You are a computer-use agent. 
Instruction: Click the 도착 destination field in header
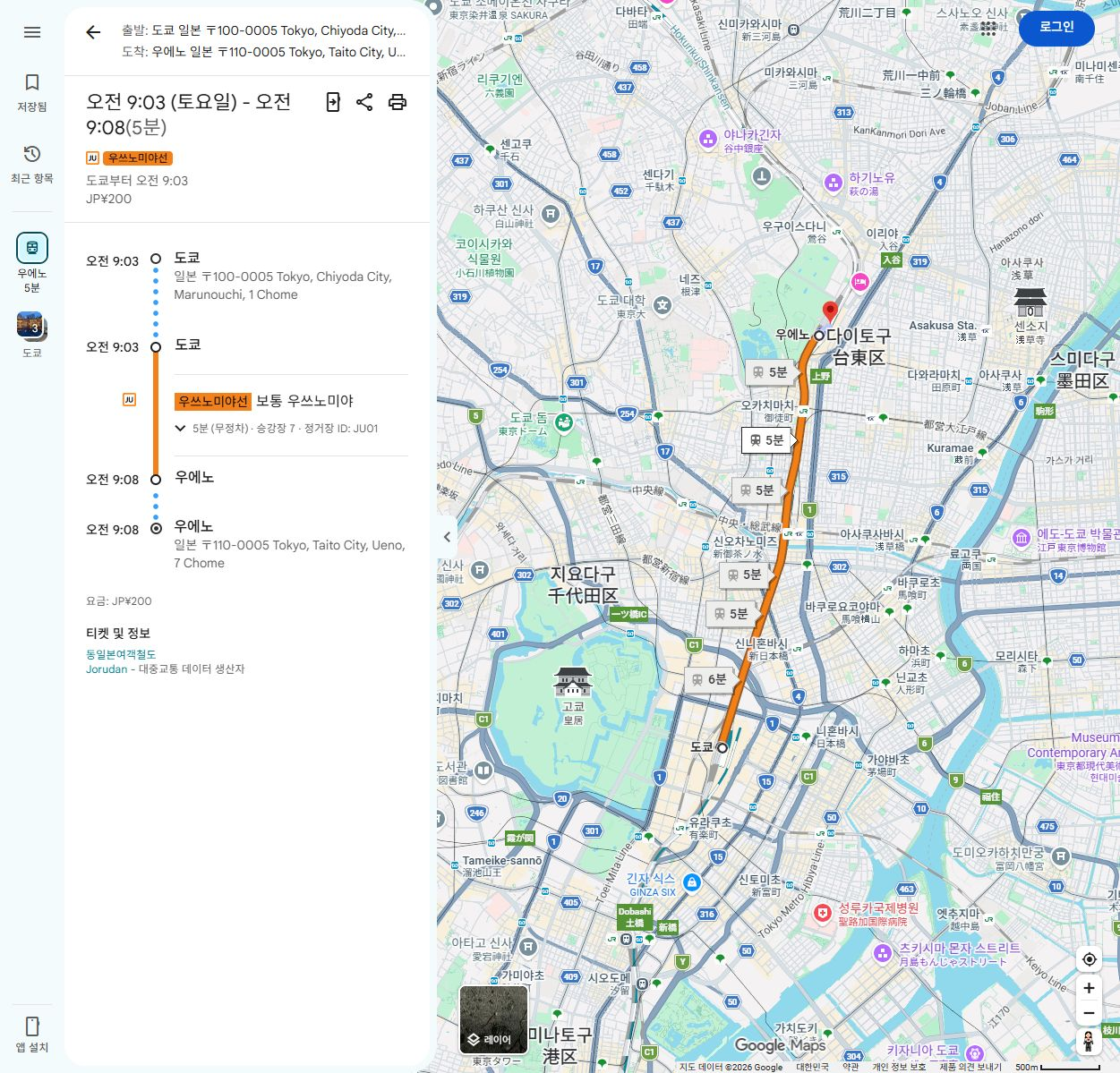click(x=264, y=52)
